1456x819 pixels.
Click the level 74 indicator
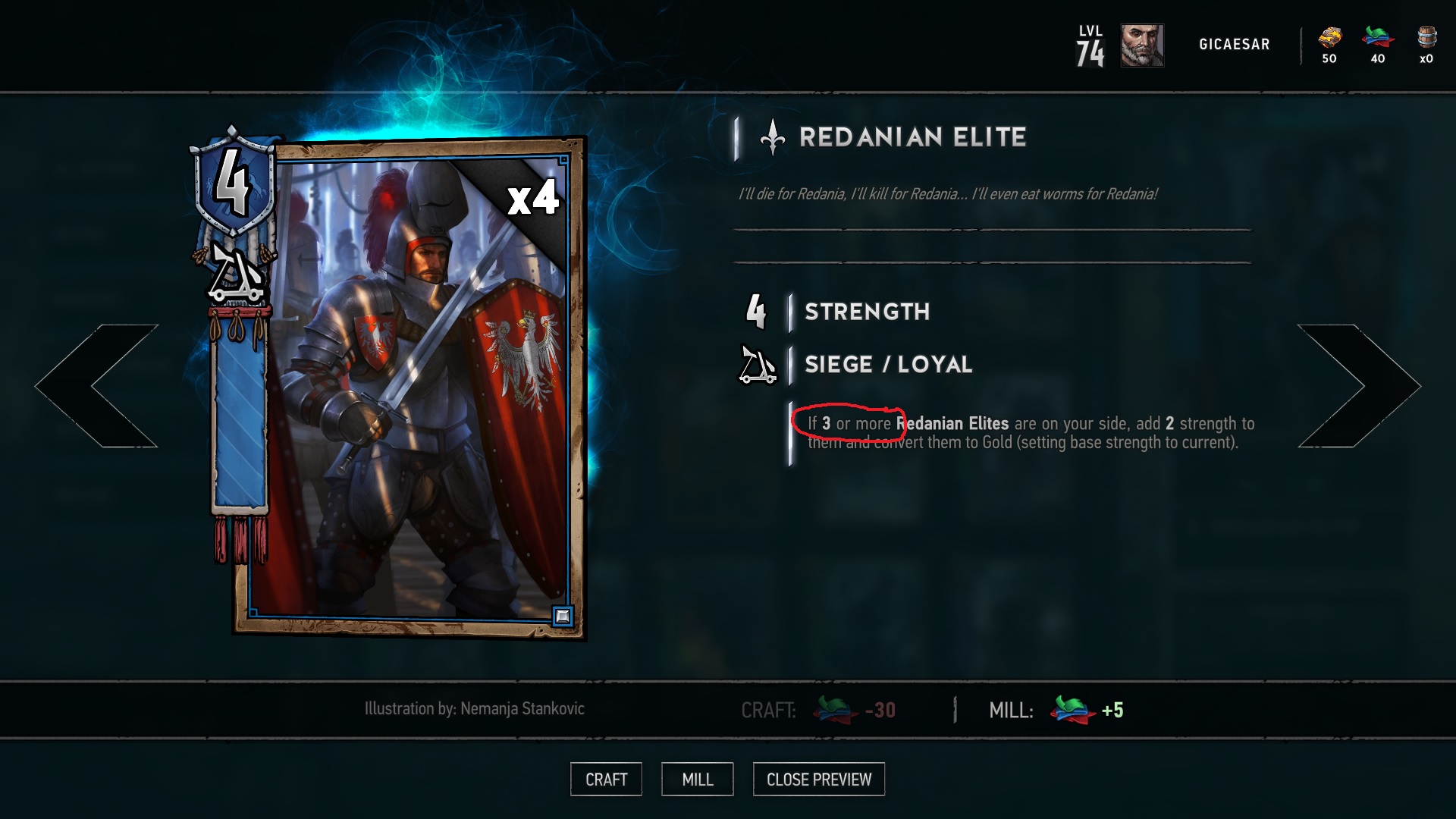coord(1090,45)
